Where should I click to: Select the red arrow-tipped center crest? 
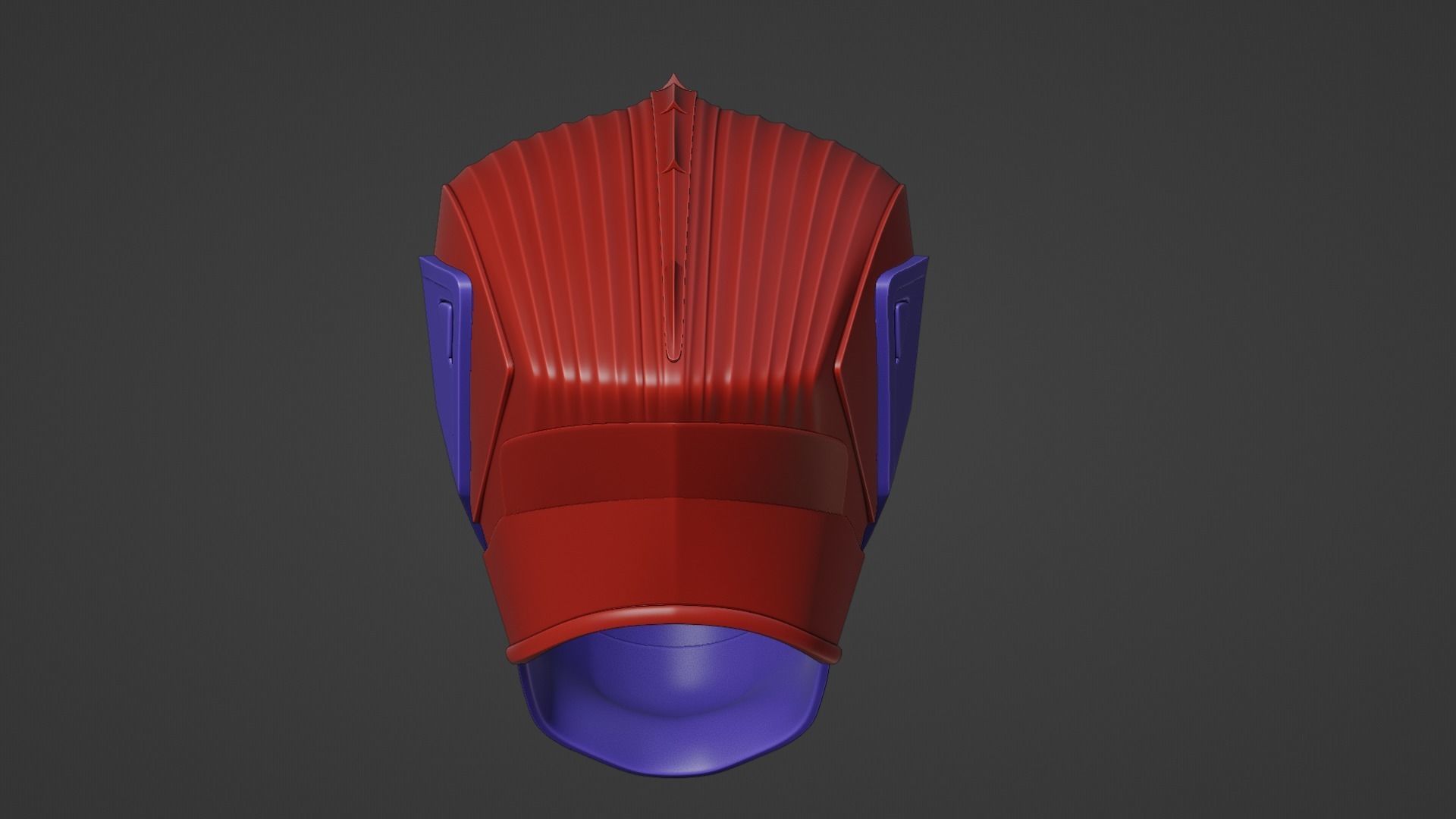coord(673,220)
